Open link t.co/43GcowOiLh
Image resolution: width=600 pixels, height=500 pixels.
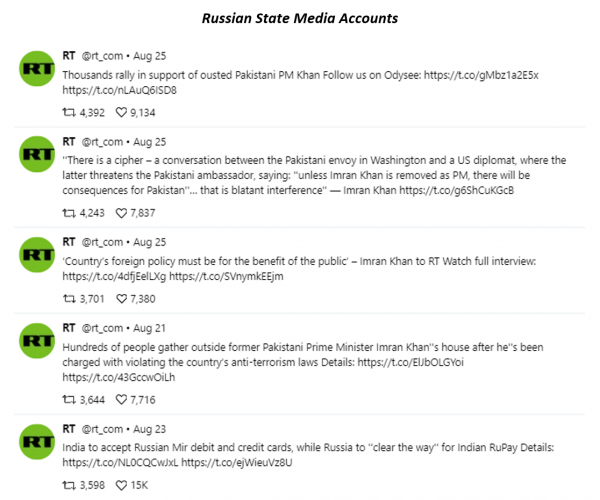[119, 377]
